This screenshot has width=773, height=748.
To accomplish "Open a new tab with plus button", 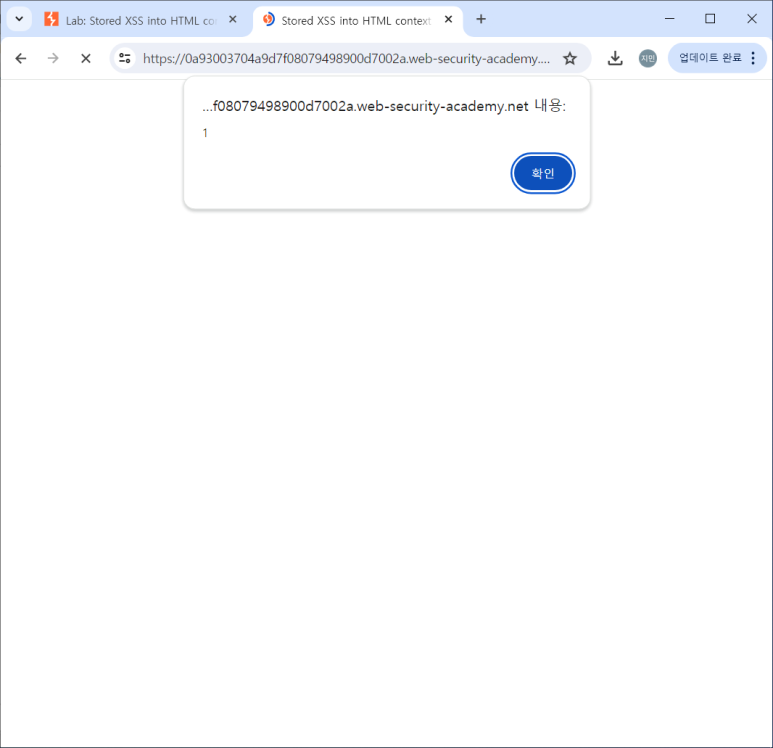I will pos(481,19).
